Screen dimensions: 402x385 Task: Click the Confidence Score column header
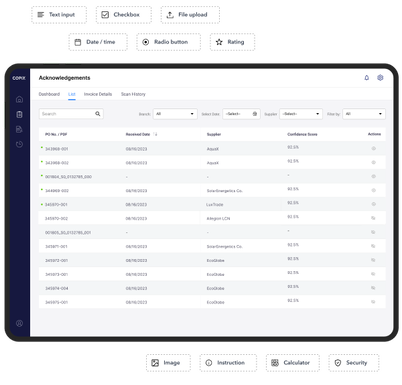pyautogui.click(x=302, y=134)
